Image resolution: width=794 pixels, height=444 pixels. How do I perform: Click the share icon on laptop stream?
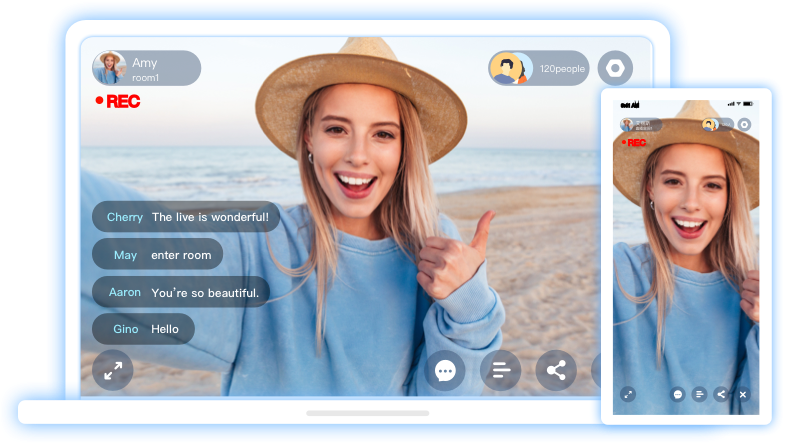pos(556,371)
